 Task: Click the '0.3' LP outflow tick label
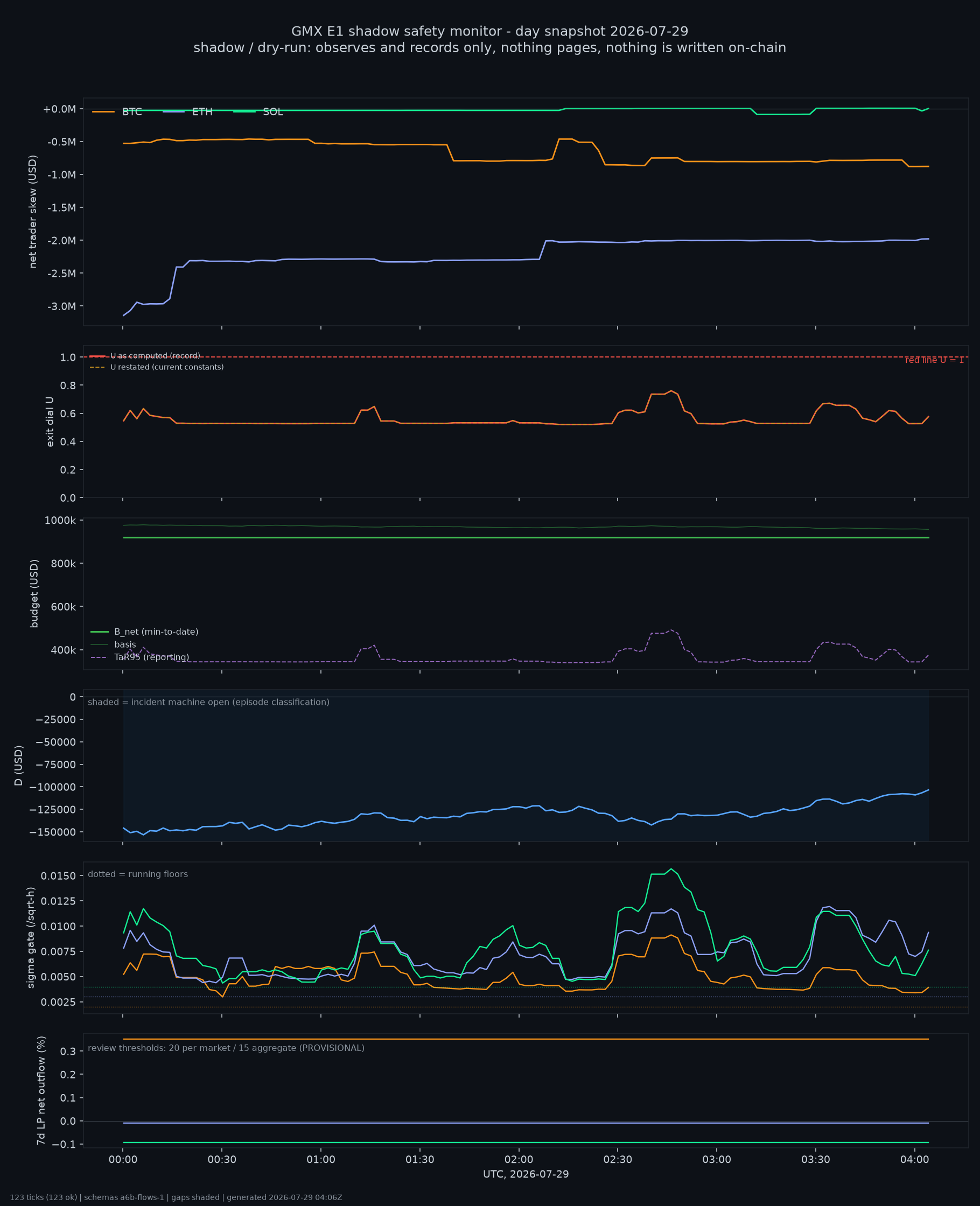point(68,1051)
